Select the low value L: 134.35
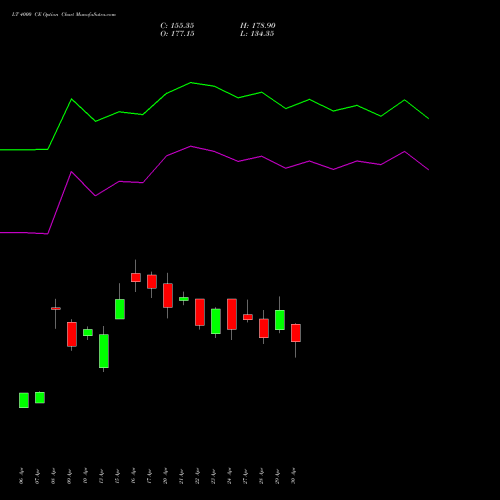 (x=257, y=34)
